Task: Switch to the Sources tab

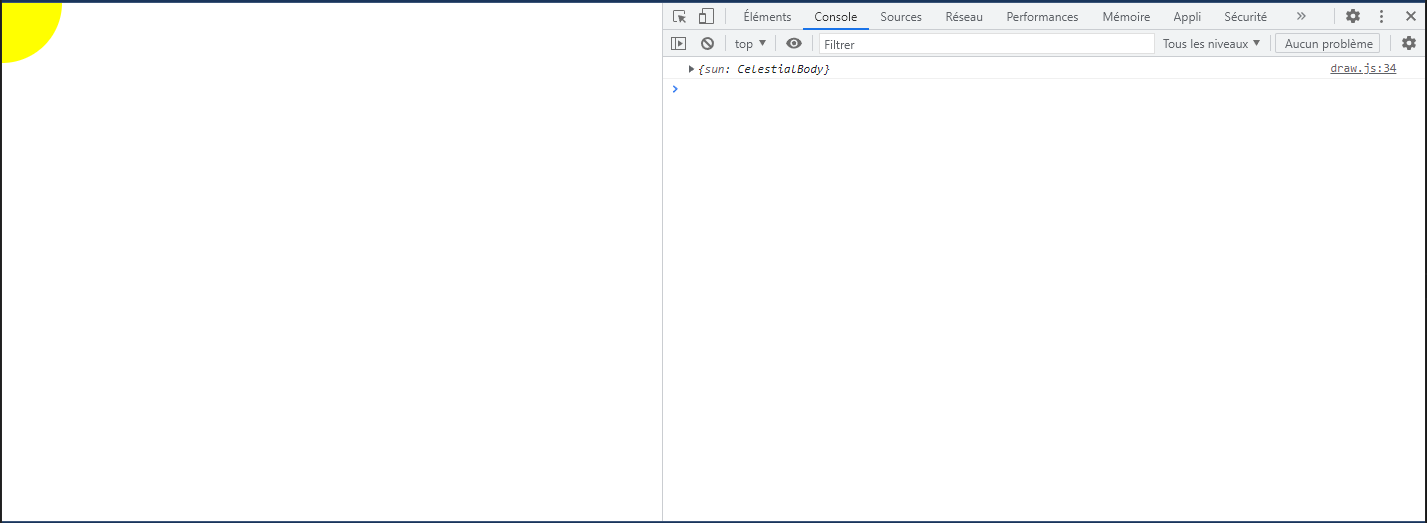Action: 901,17
